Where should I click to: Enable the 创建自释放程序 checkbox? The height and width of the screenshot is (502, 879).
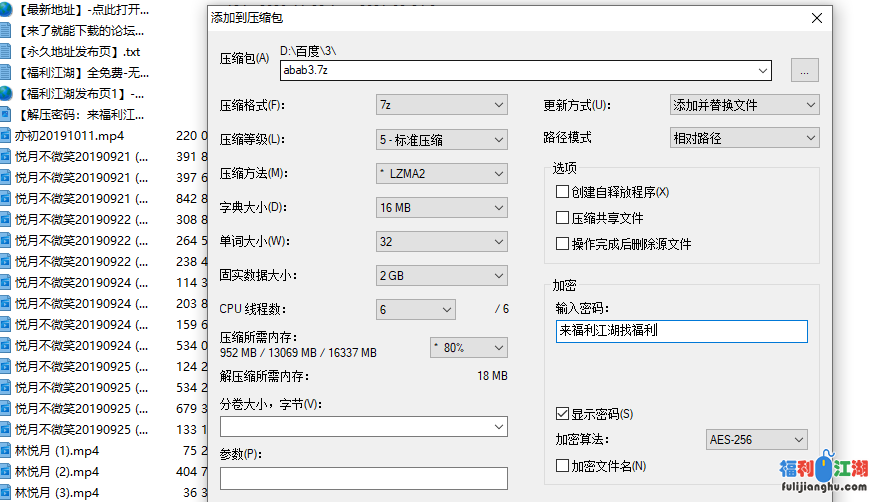point(562,192)
